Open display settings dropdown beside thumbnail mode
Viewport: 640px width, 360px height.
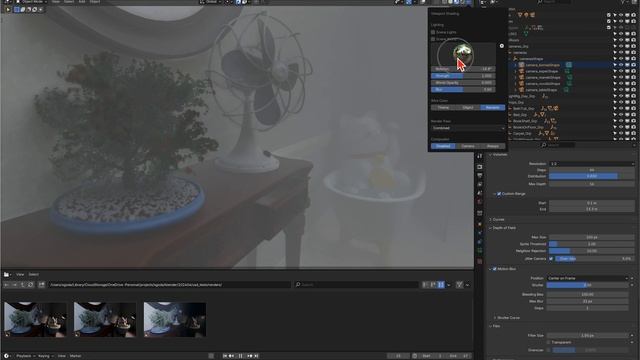[x=449, y=284]
